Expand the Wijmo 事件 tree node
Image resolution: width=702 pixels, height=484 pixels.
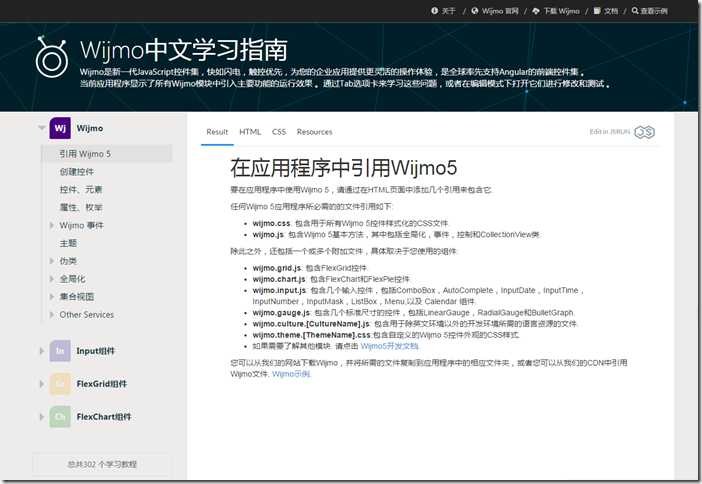[51, 225]
